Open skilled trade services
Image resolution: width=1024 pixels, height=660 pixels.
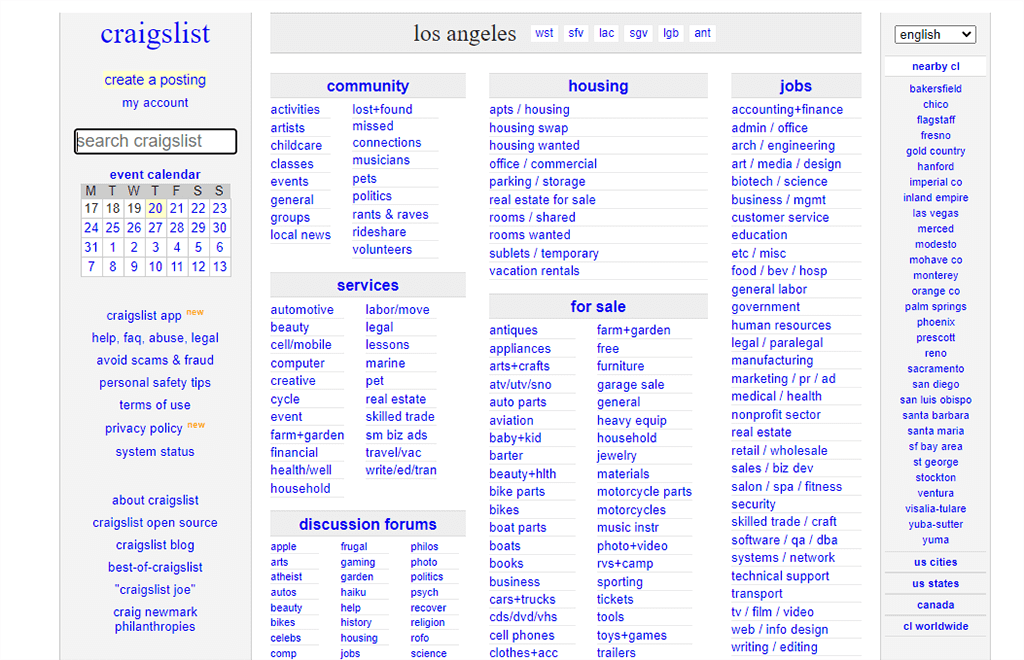(x=400, y=416)
